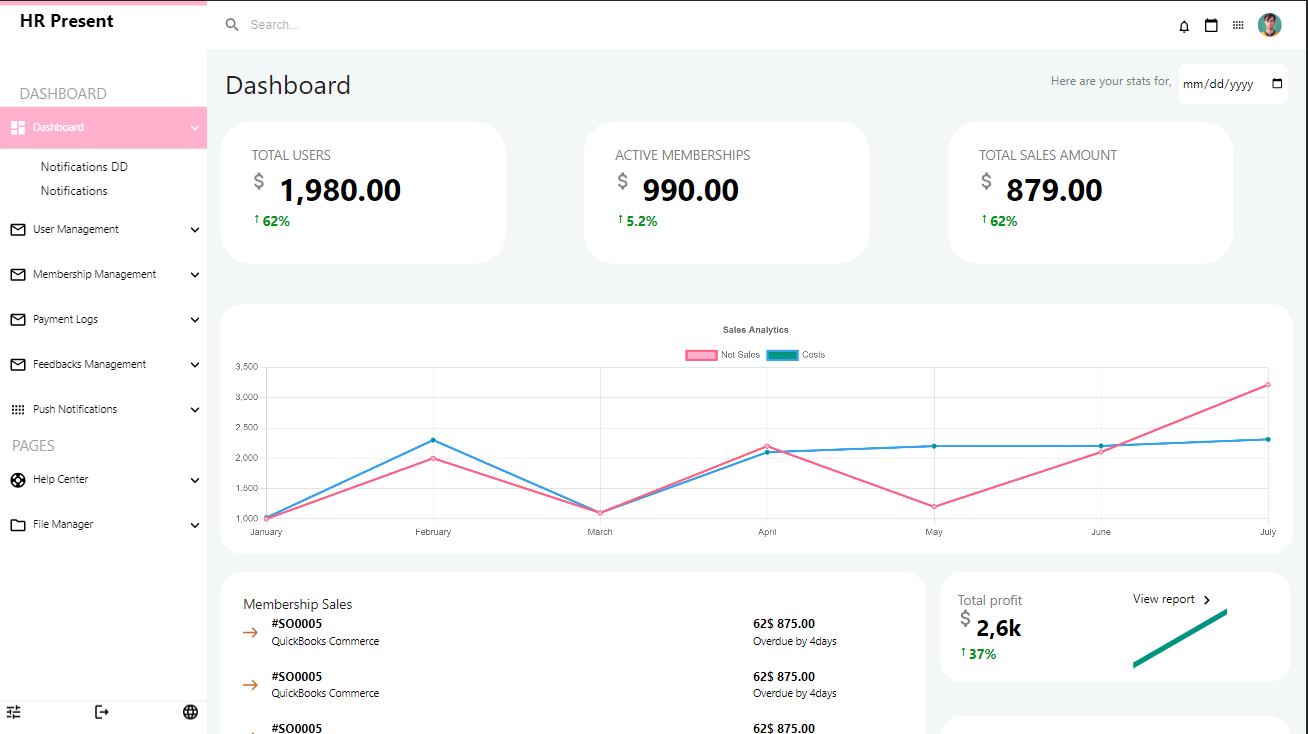The height and width of the screenshot is (734, 1308).
Task: Click the Active Memberships 990.00 value
Action: click(691, 190)
